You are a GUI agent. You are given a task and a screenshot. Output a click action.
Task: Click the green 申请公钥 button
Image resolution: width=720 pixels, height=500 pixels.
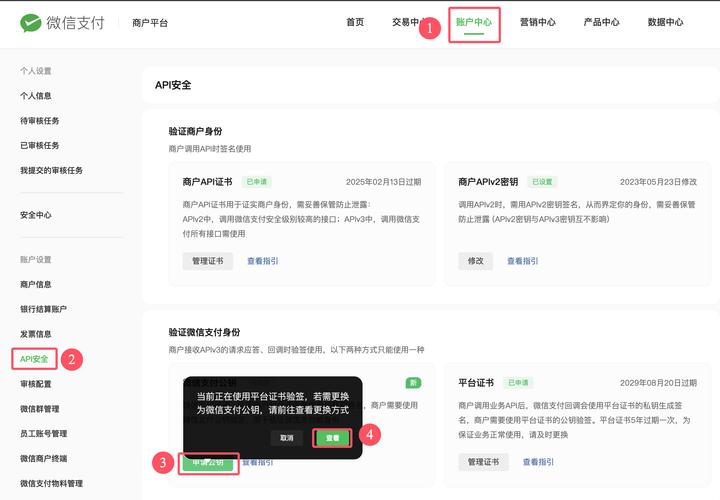point(208,463)
